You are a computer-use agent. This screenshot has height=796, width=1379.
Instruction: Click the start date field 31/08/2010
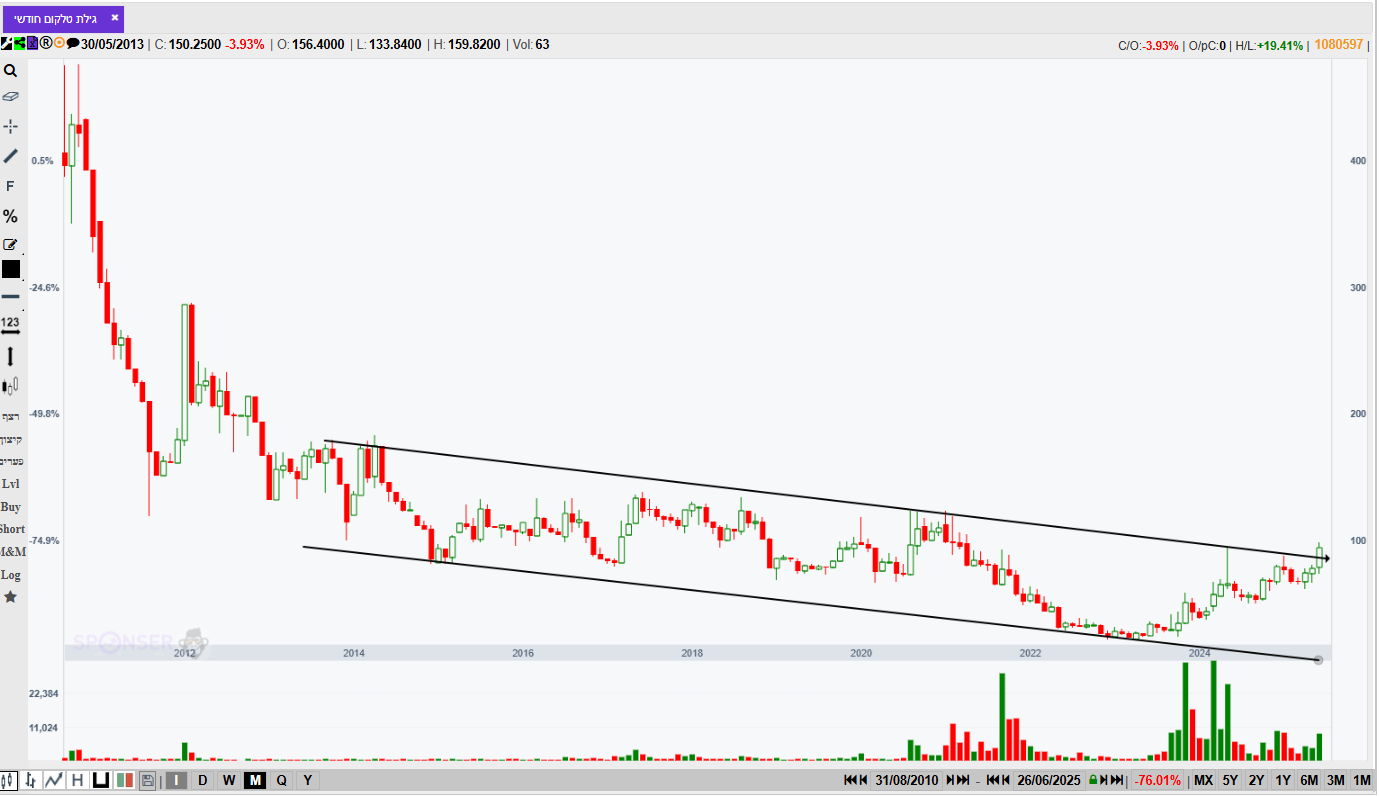click(x=907, y=780)
